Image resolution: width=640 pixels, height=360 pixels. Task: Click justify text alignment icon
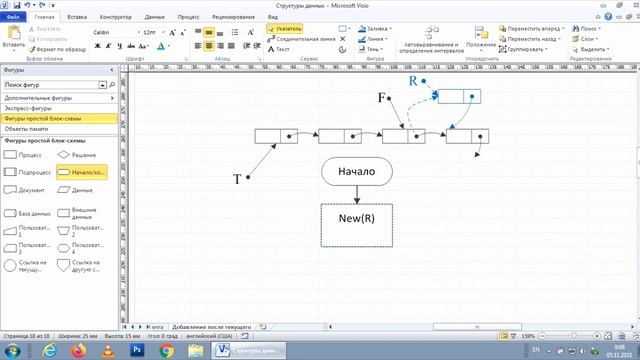point(231,46)
